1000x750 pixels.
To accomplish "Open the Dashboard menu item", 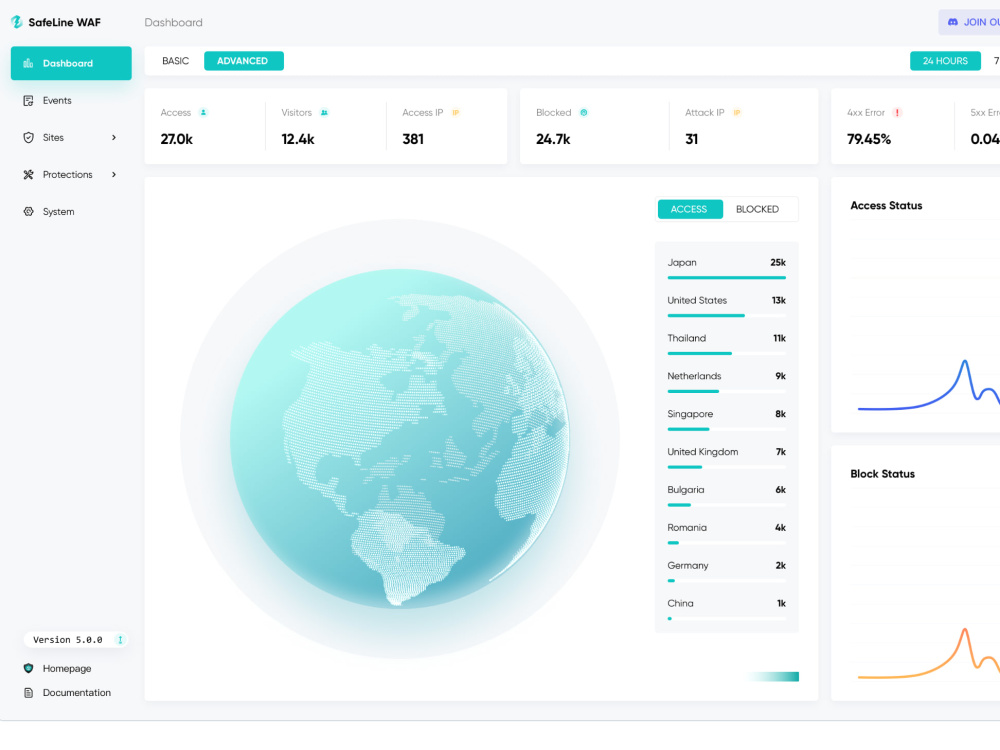I will (x=71, y=63).
